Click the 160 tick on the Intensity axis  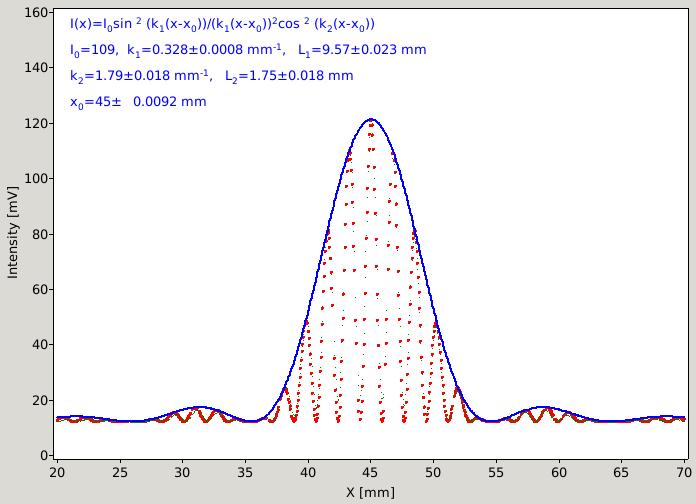(x=36, y=12)
